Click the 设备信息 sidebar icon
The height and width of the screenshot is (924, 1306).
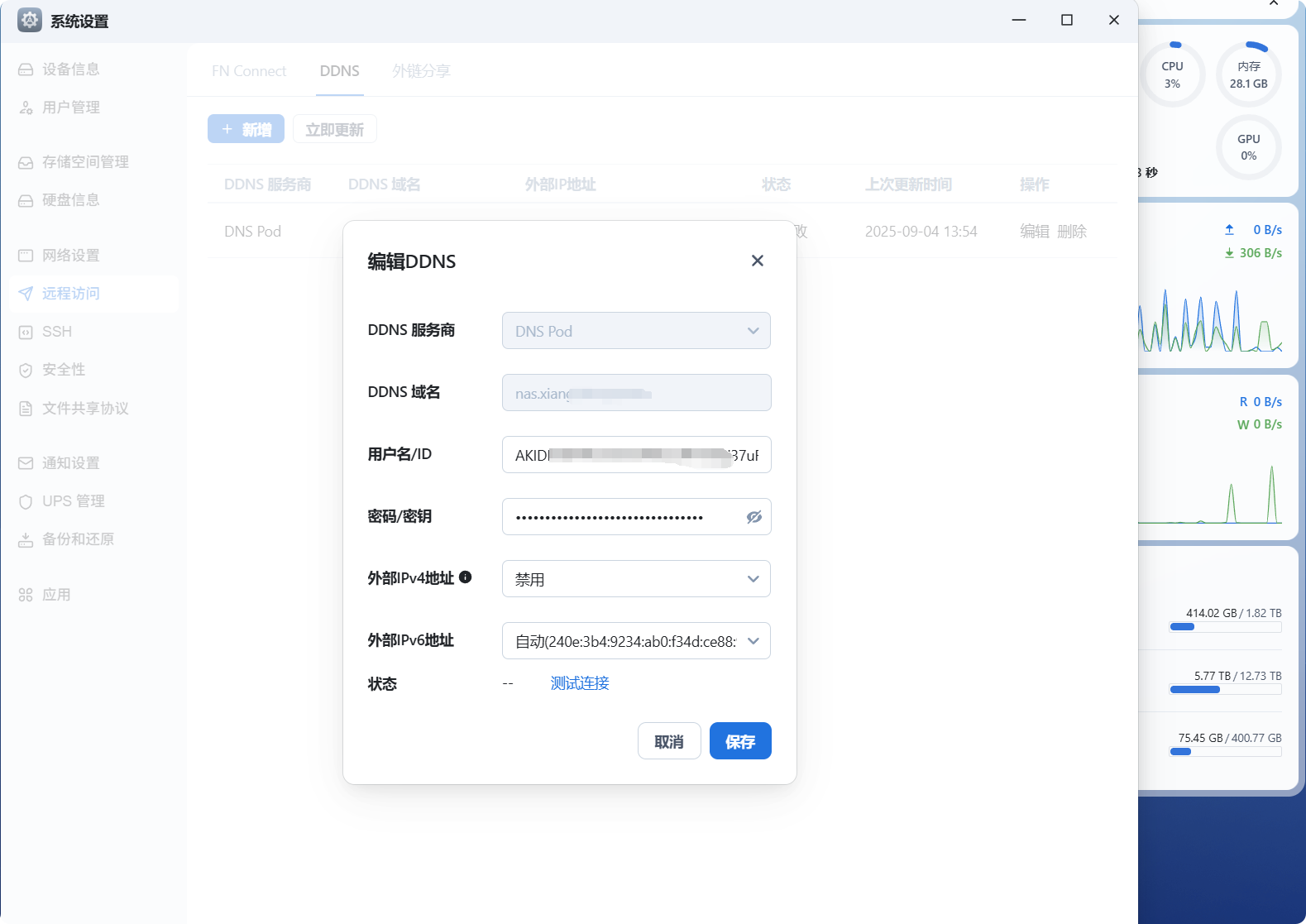point(26,69)
